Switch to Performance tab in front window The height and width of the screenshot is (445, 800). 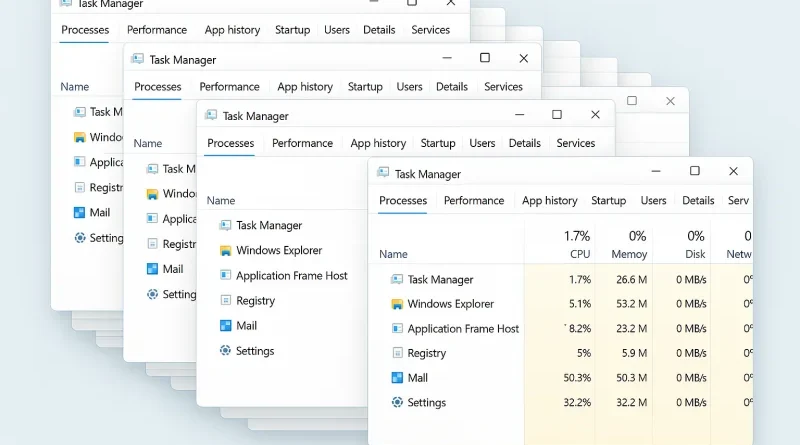click(x=474, y=201)
